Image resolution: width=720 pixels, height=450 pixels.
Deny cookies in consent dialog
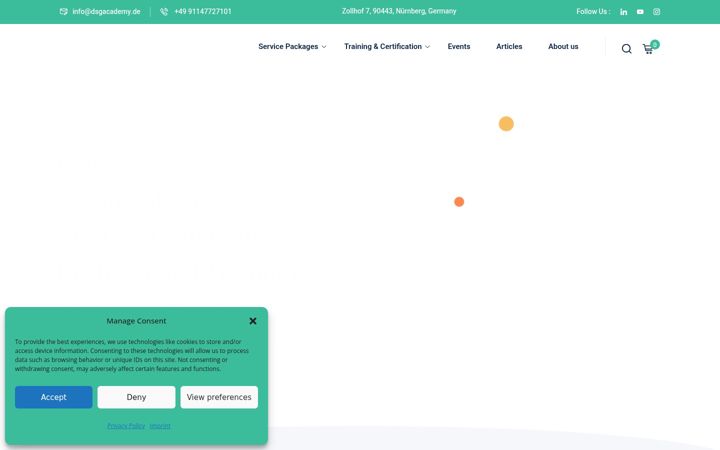point(136,397)
